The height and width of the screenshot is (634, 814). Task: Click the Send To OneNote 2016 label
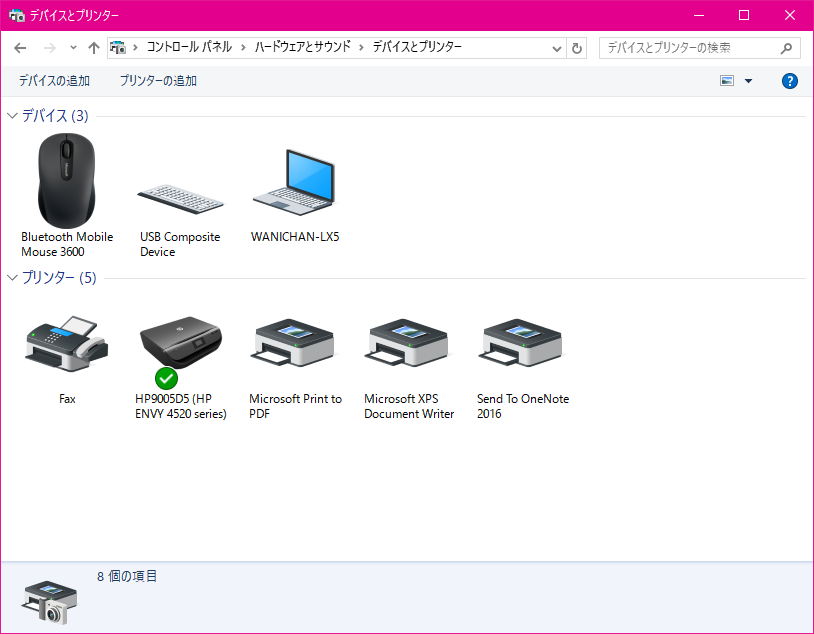pyautogui.click(x=523, y=406)
